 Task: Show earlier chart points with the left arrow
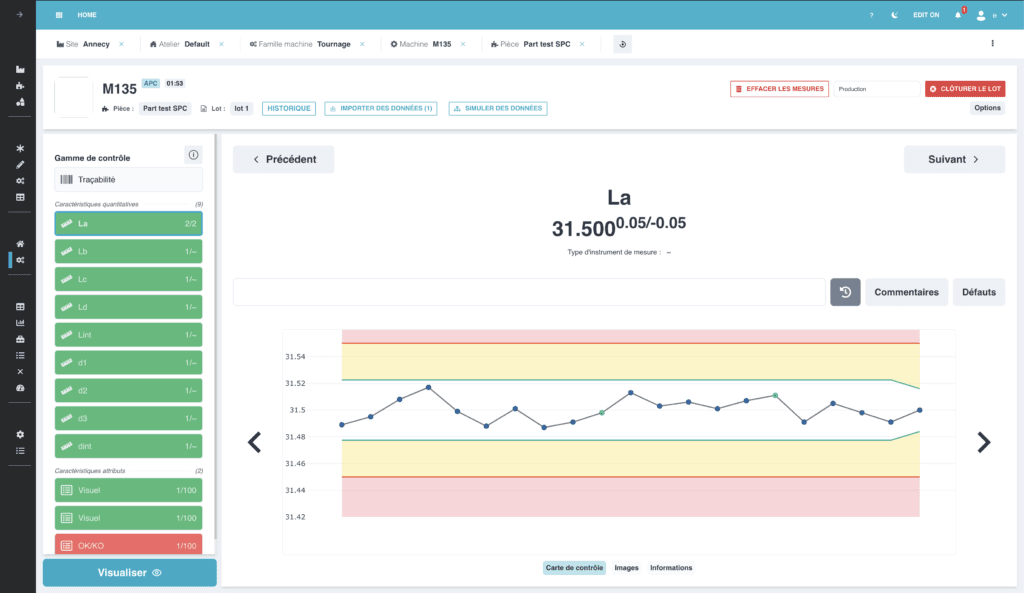(255, 442)
